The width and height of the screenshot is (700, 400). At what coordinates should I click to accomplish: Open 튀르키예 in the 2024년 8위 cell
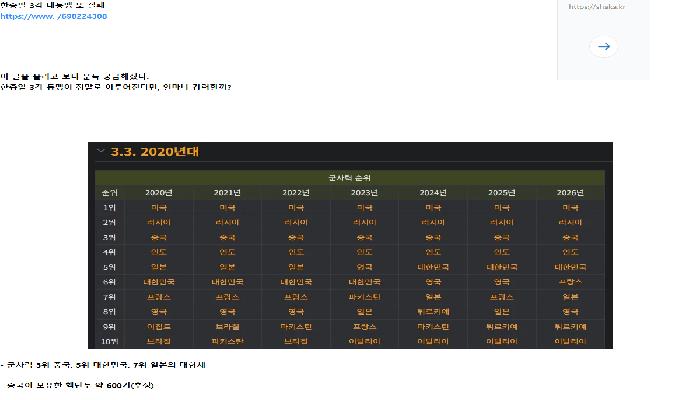tap(433, 312)
